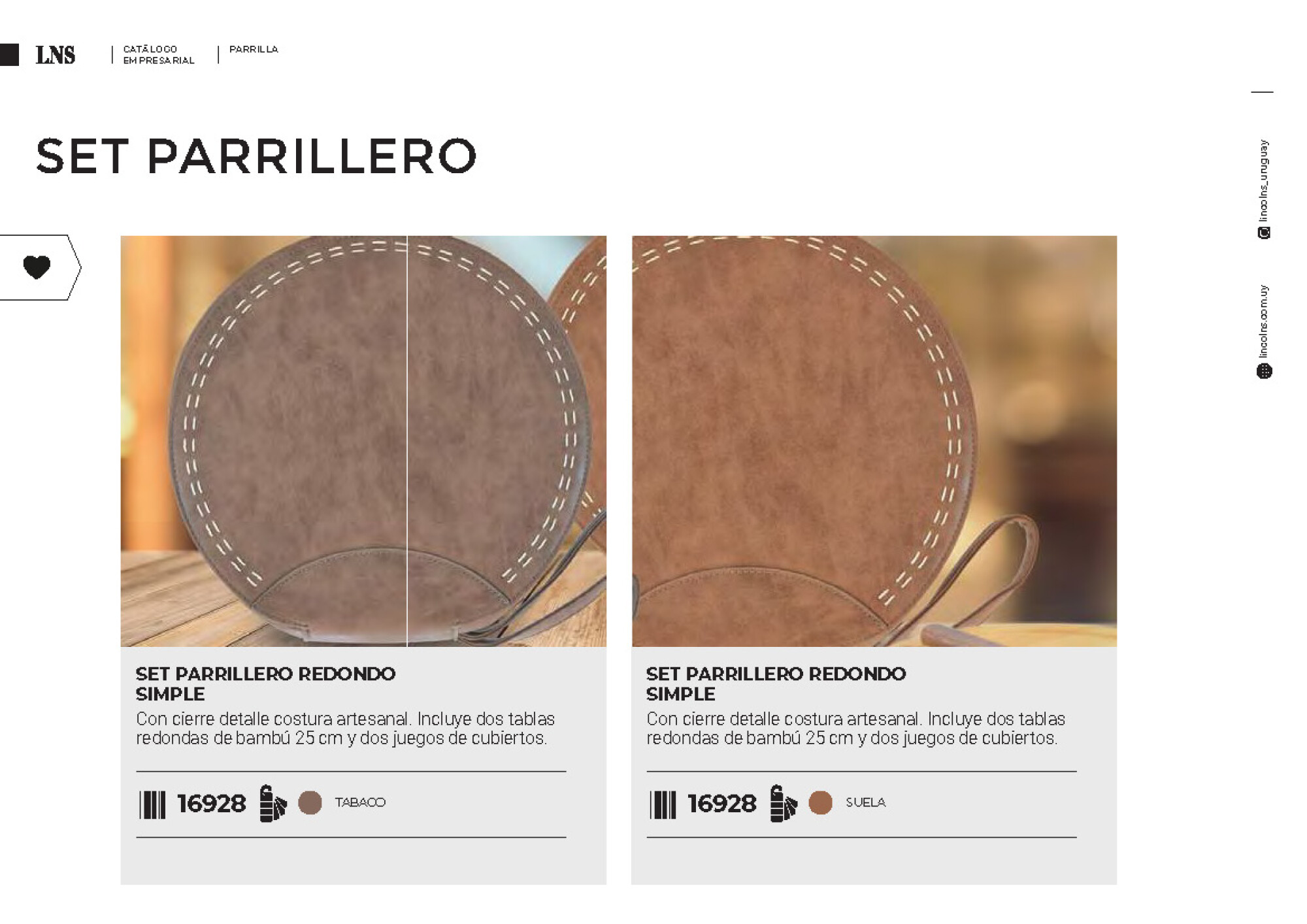Click the heart favorite icon

point(37,267)
